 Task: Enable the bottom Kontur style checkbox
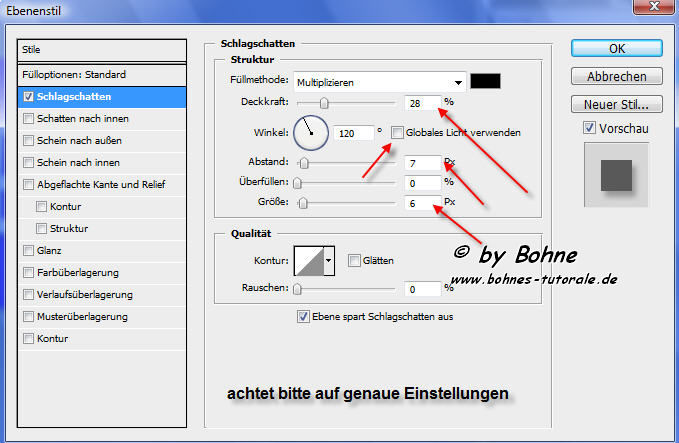click(x=29, y=338)
